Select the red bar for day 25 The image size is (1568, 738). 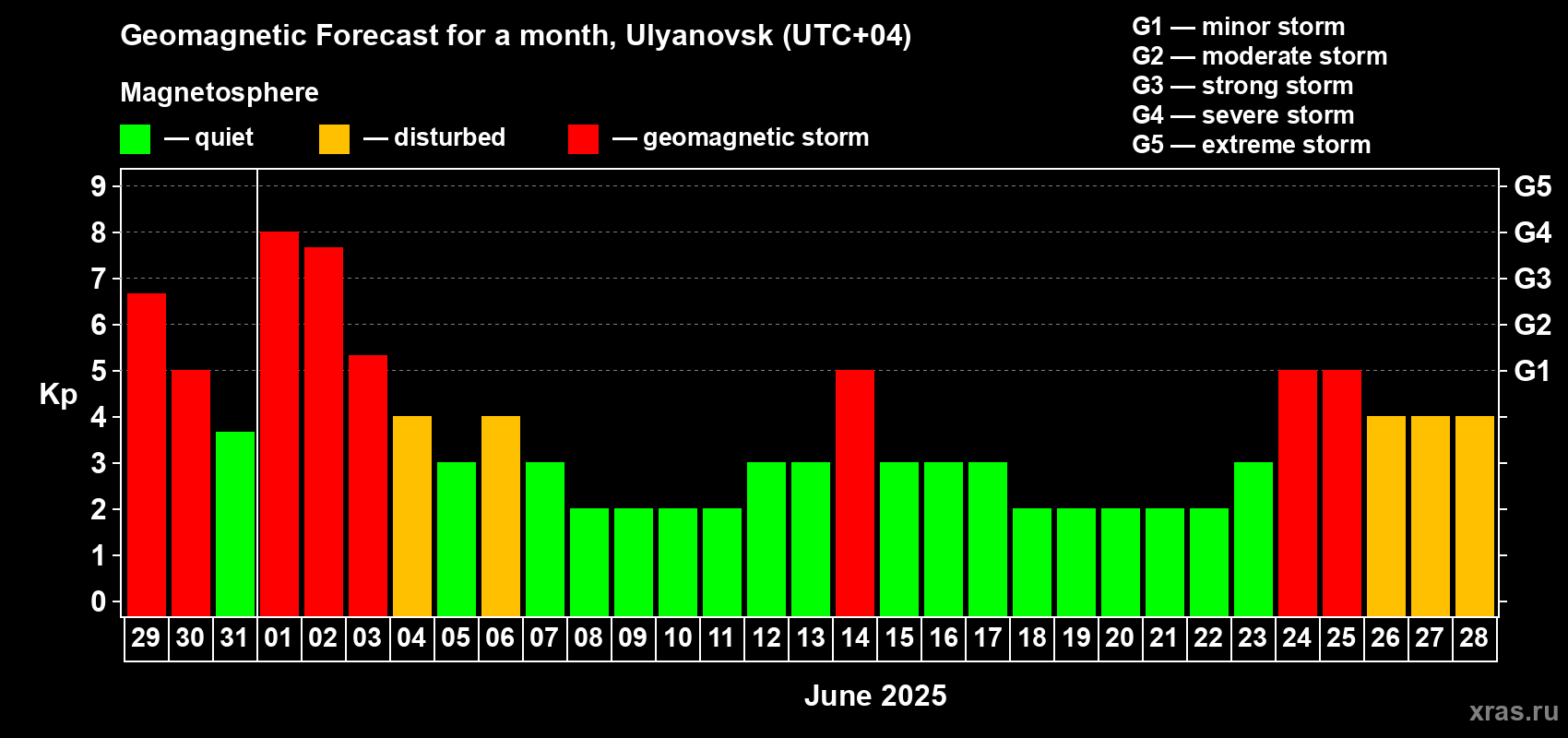pyautogui.click(x=1342, y=494)
